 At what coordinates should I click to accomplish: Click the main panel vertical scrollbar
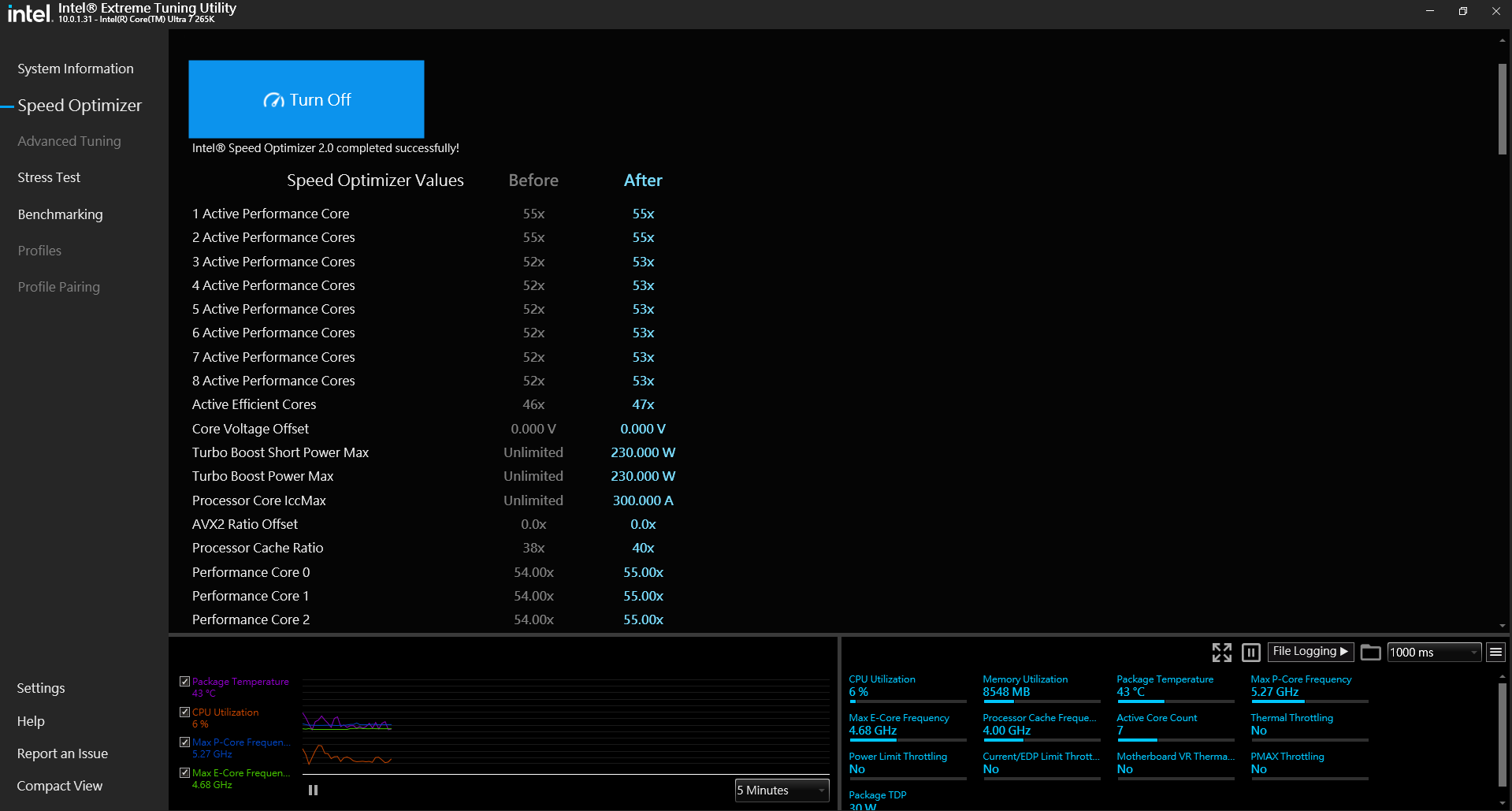coord(1502,110)
